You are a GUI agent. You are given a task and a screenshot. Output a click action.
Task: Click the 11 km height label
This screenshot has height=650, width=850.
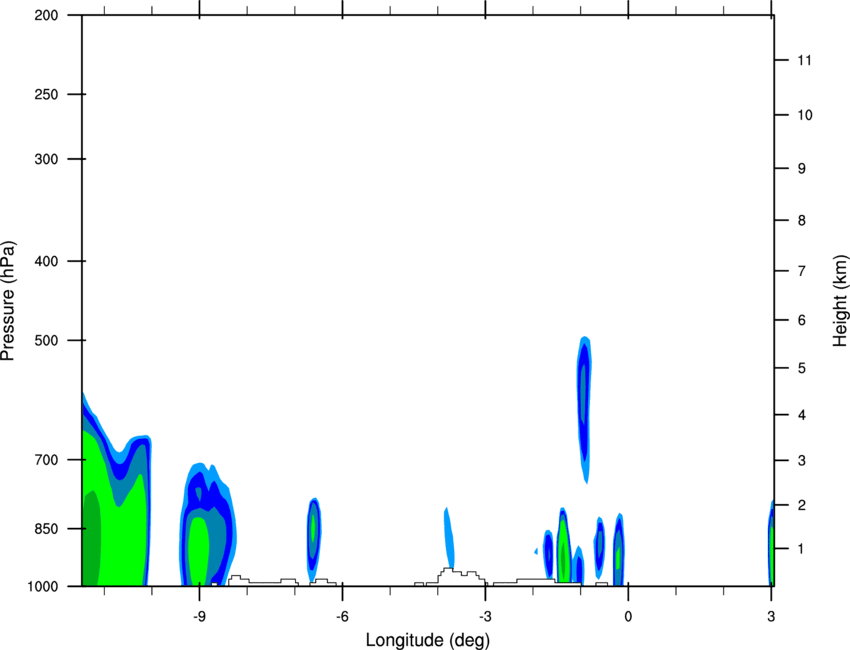pos(804,60)
